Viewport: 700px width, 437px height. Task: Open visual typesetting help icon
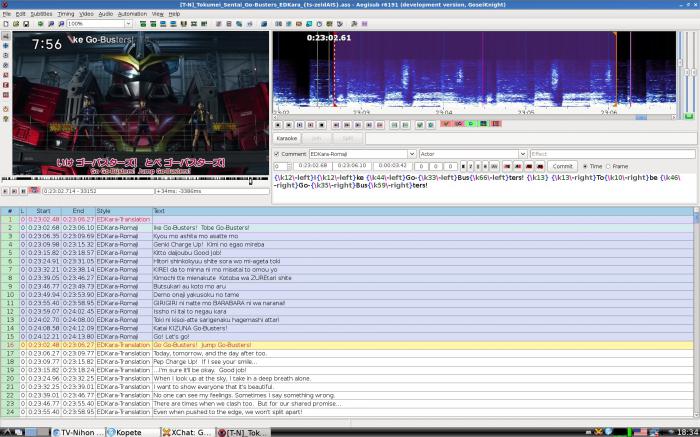6,119
